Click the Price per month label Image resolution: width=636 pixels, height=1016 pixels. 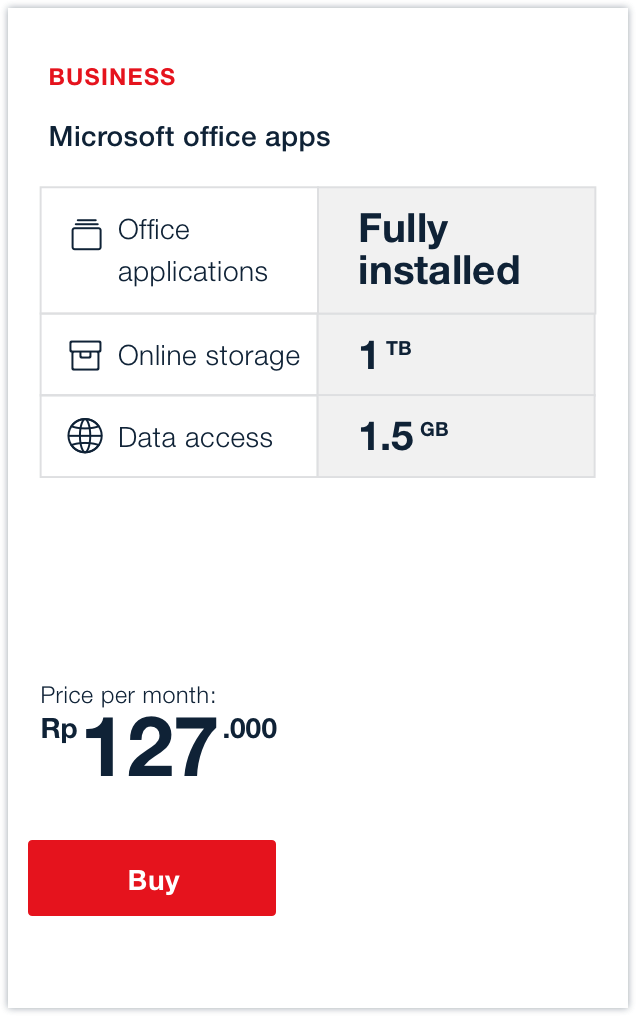(128, 695)
